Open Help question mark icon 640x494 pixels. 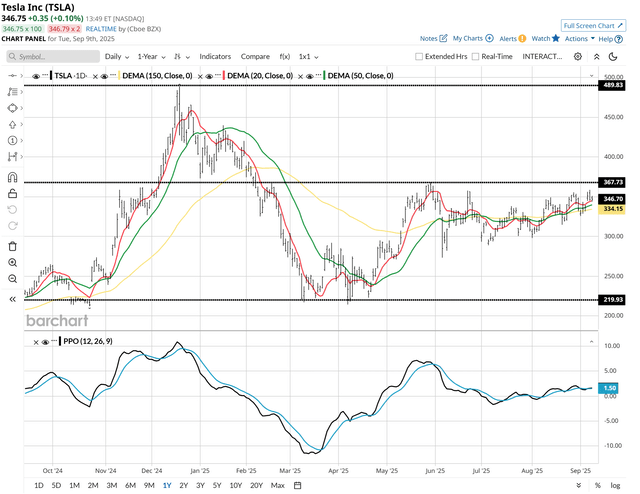(x=619, y=39)
